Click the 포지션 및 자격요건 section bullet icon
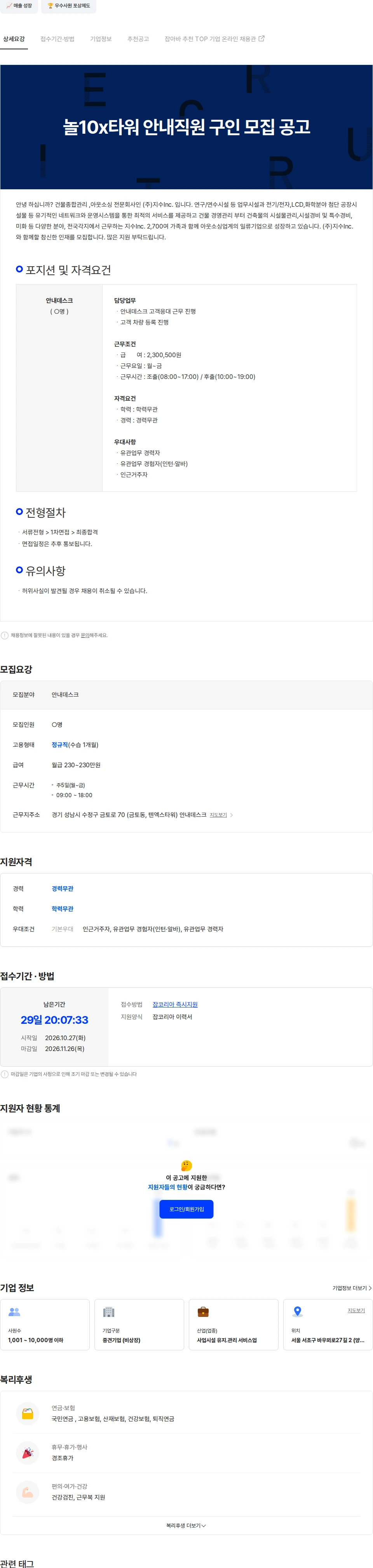The height and width of the screenshot is (1568, 373). pos(19,269)
